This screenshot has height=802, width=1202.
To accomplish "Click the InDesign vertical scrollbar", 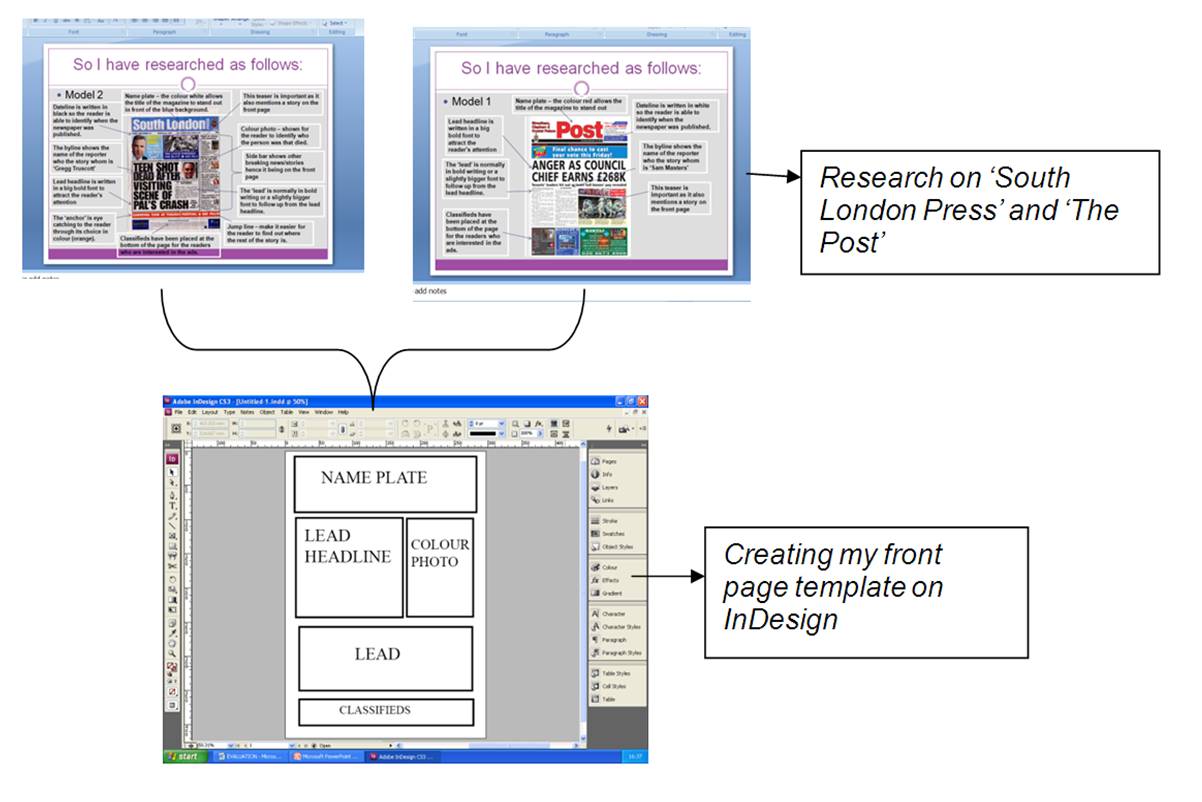I will pos(583,592).
